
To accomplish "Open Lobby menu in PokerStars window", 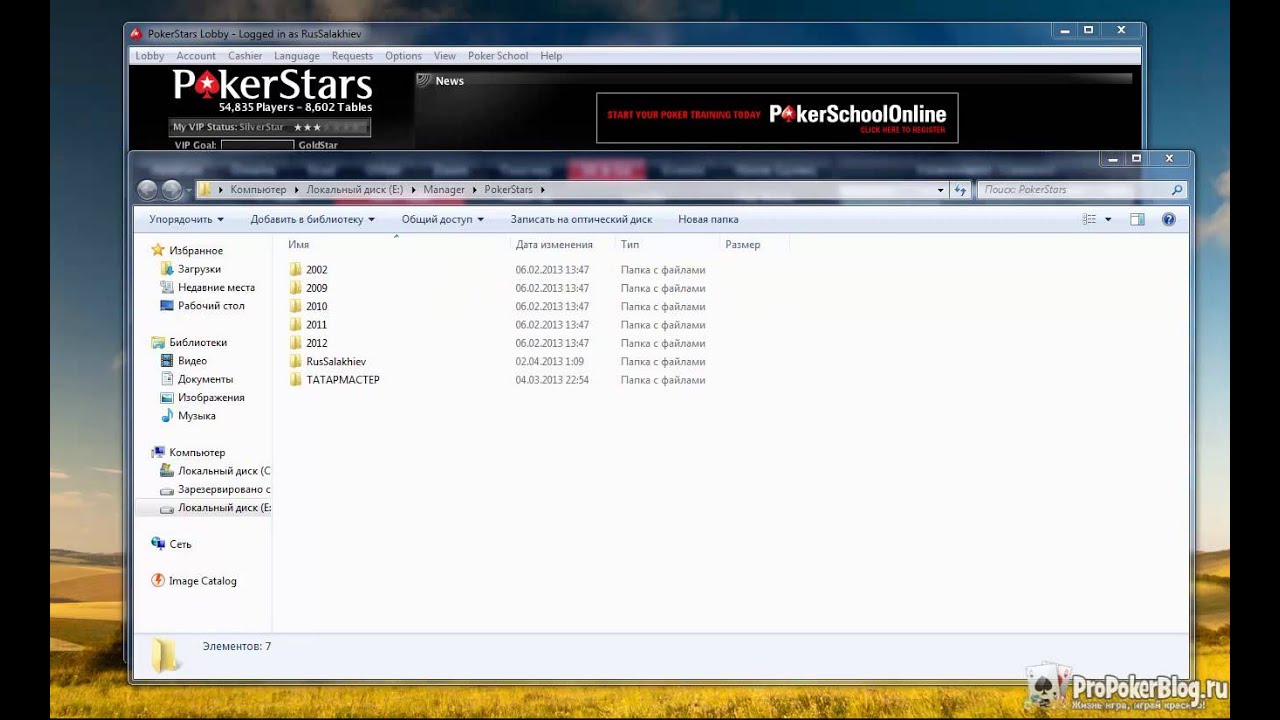I will click(x=150, y=56).
